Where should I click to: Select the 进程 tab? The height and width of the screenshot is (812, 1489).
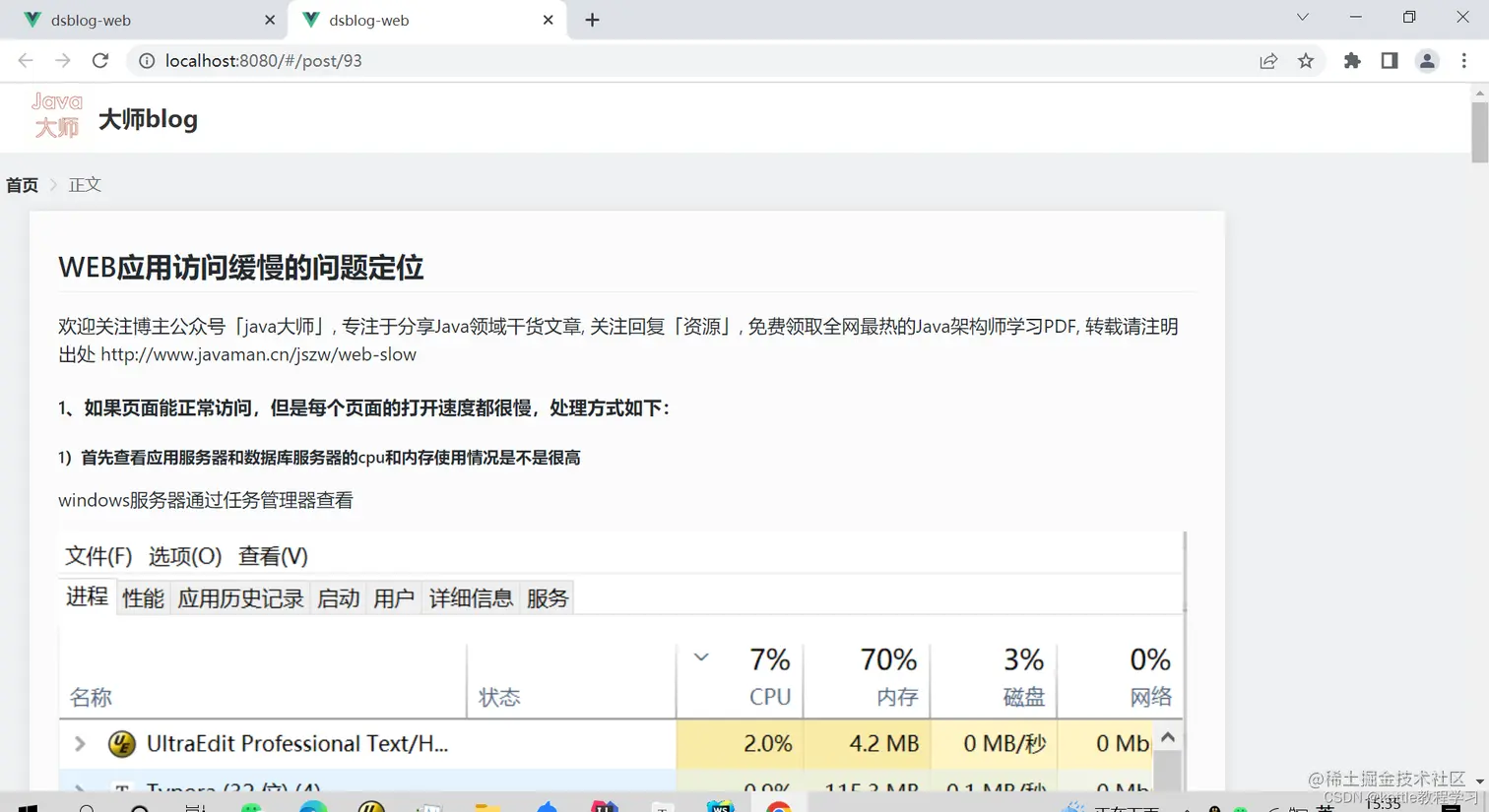pyautogui.click(x=87, y=596)
